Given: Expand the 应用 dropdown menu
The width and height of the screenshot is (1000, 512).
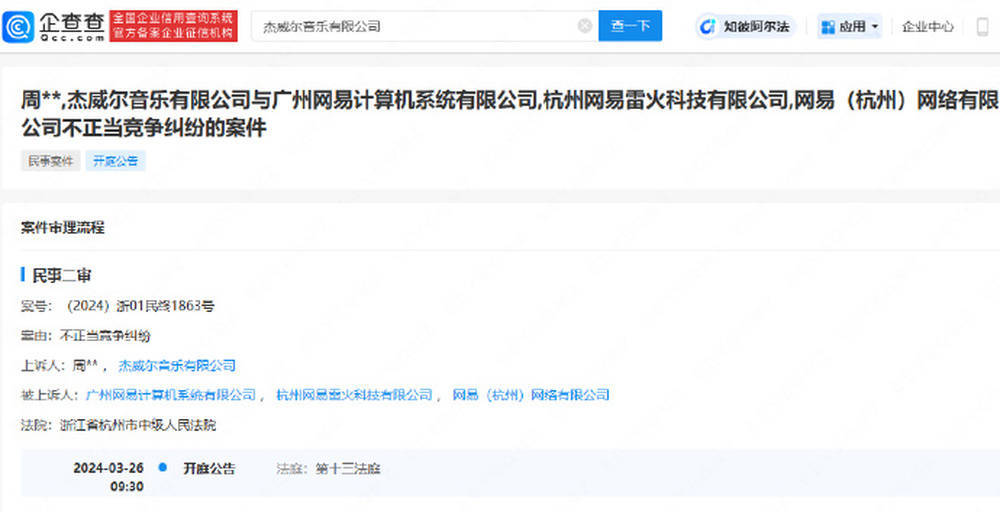Looking at the screenshot, I should (850, 27).
